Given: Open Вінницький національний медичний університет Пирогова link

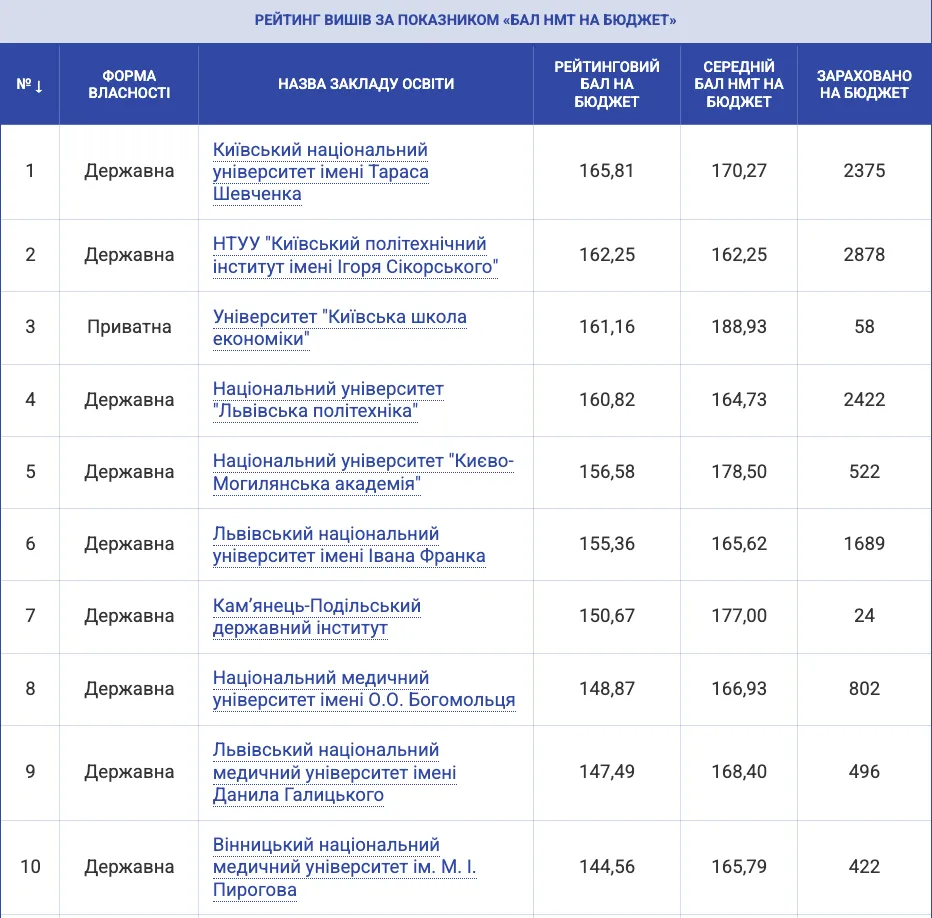Looking at the screenshot, I should 345,867.
